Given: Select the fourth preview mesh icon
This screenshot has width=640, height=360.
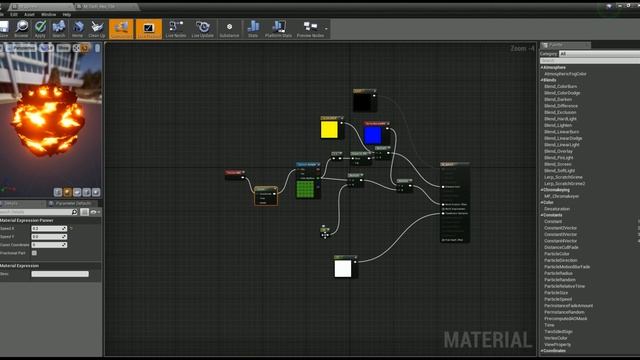Looking at the screenshot, I should pos(87,192).
